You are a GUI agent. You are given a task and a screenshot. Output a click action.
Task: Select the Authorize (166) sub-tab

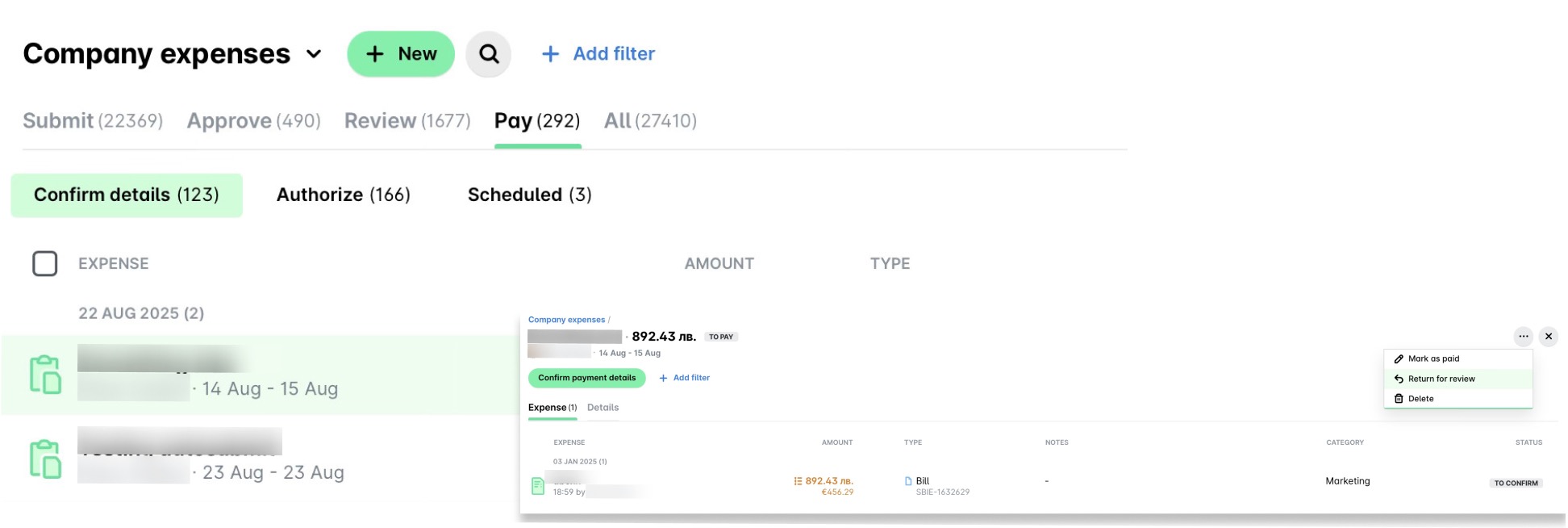[x=344, y=195]
